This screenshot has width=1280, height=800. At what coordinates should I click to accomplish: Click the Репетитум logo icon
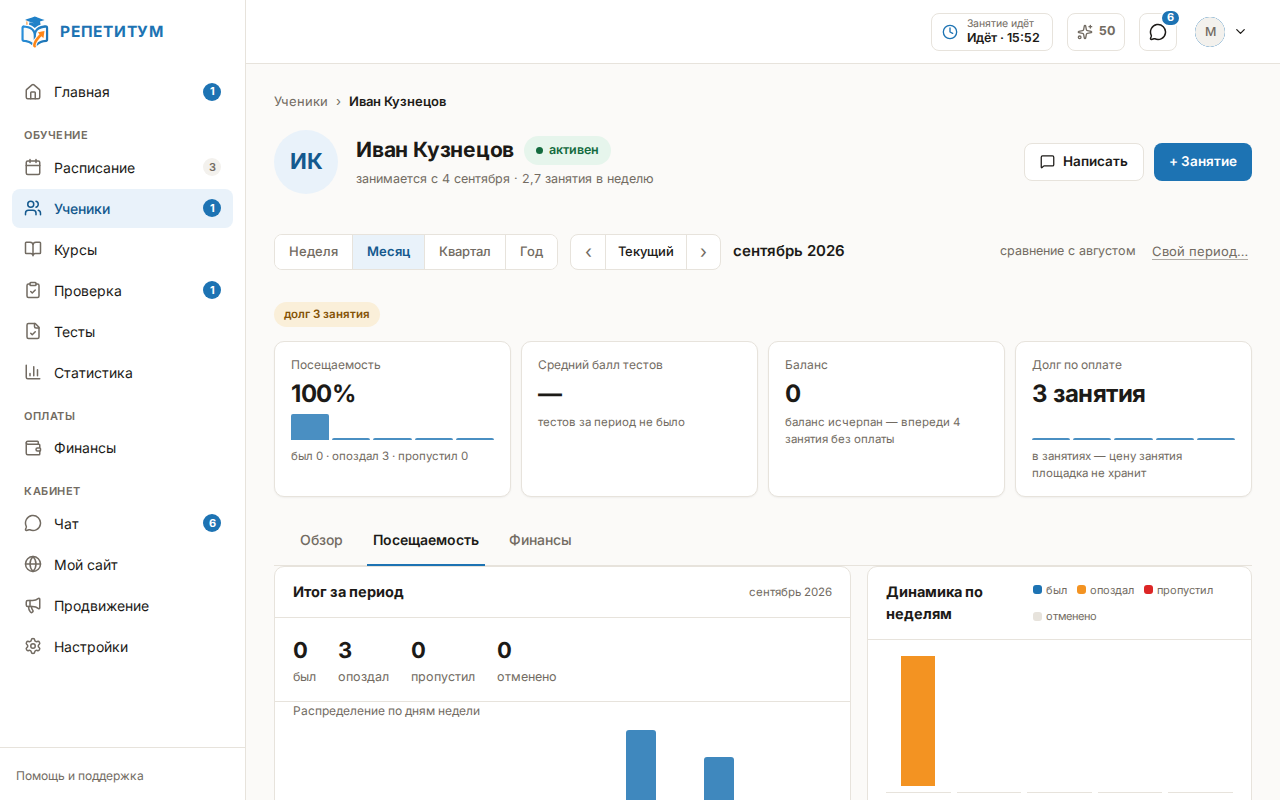(x=34, y=32)
